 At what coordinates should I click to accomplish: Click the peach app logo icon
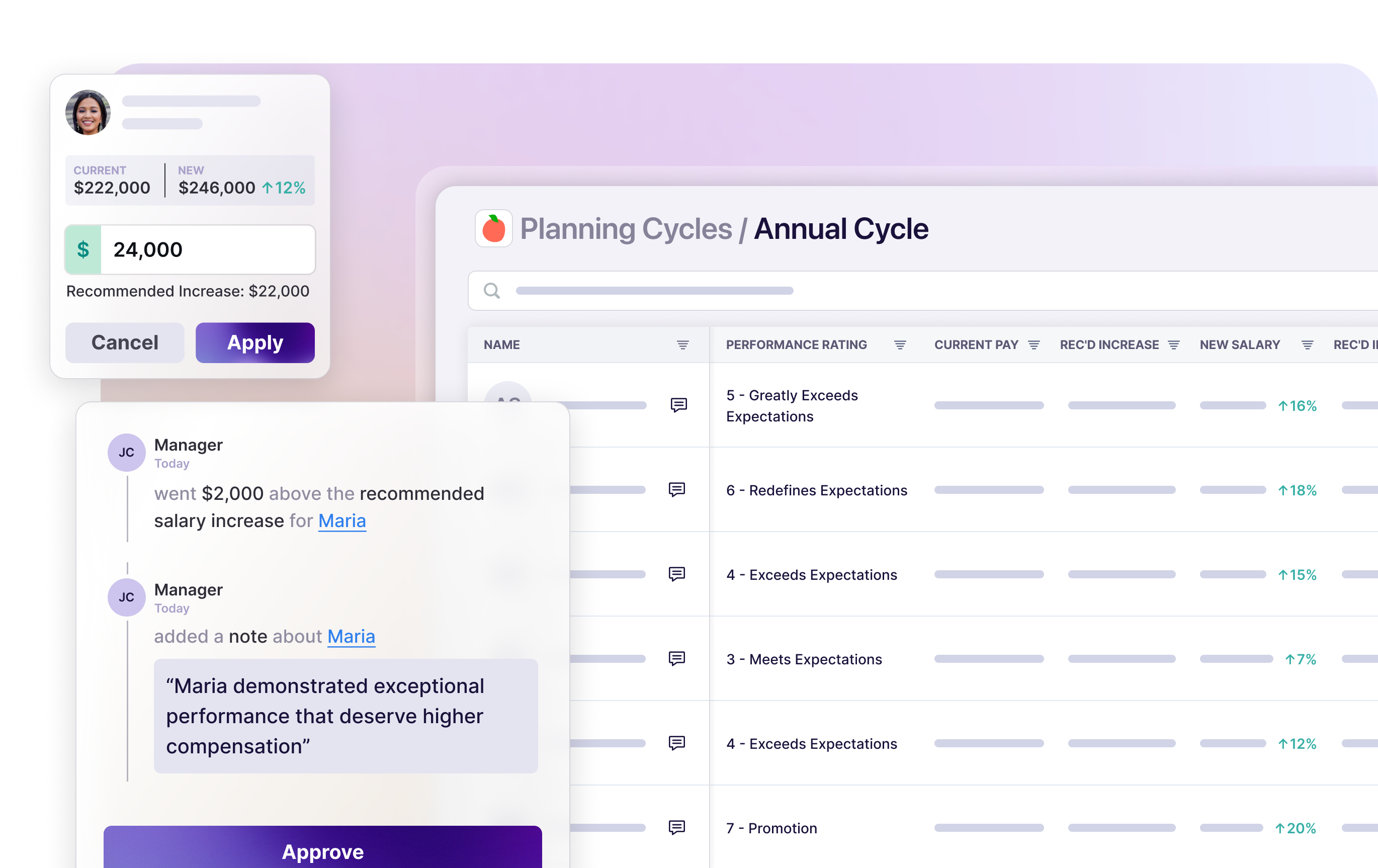click(493, 229)
